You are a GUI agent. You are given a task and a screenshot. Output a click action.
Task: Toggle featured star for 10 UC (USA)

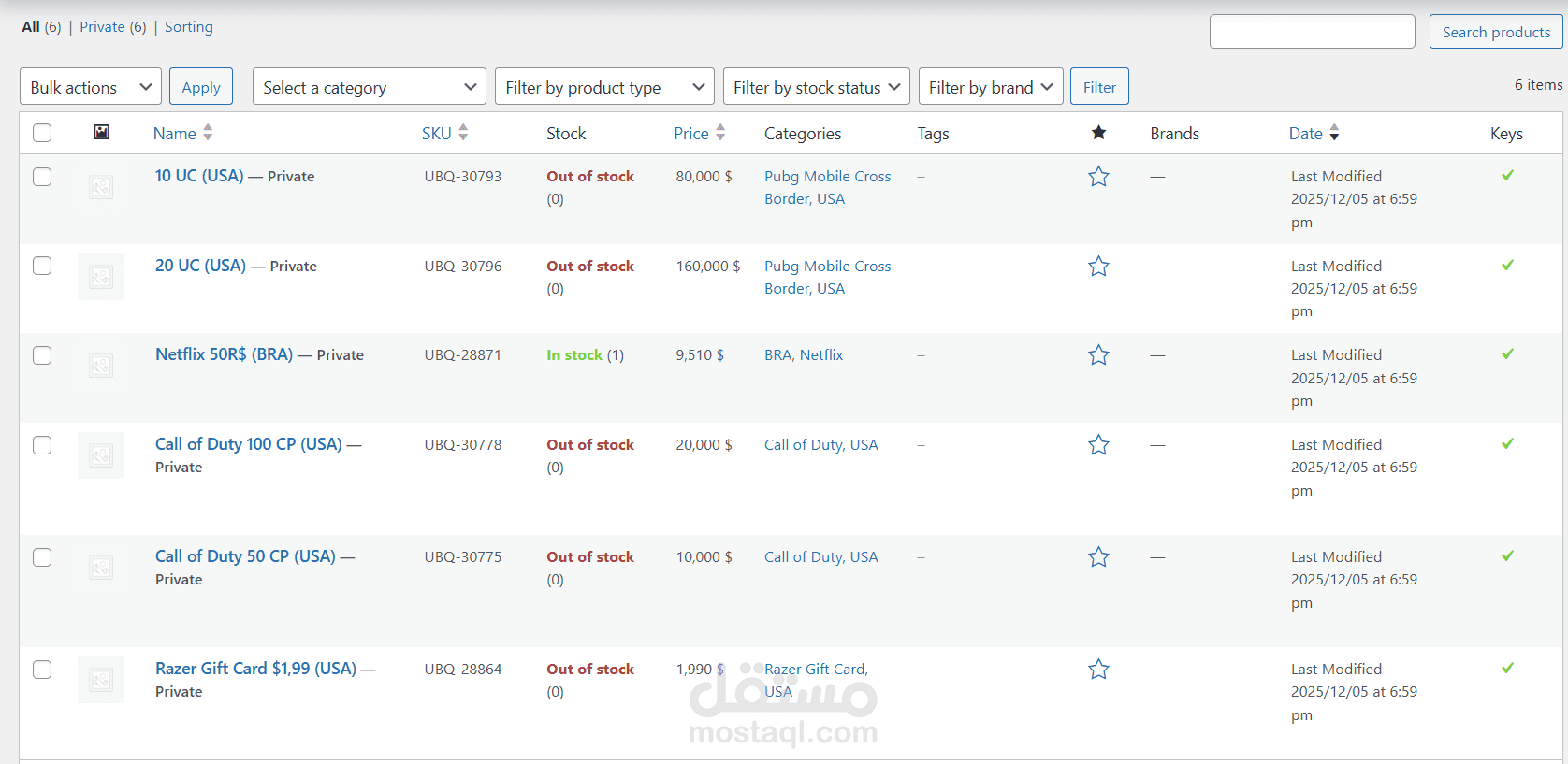pos(1098,177)
